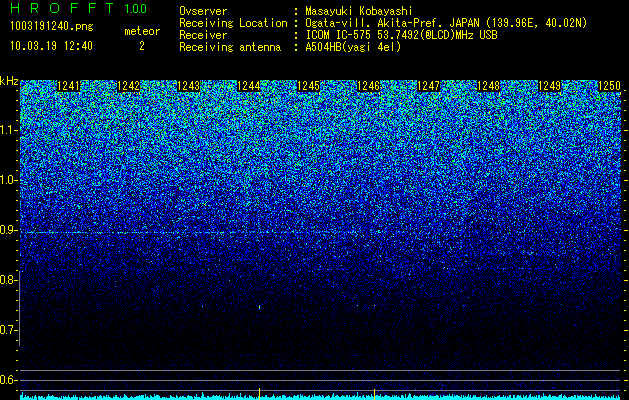Click the 1.1 kHz axis label
Viewport: 629px width, 400px height.
coord(7,130)
